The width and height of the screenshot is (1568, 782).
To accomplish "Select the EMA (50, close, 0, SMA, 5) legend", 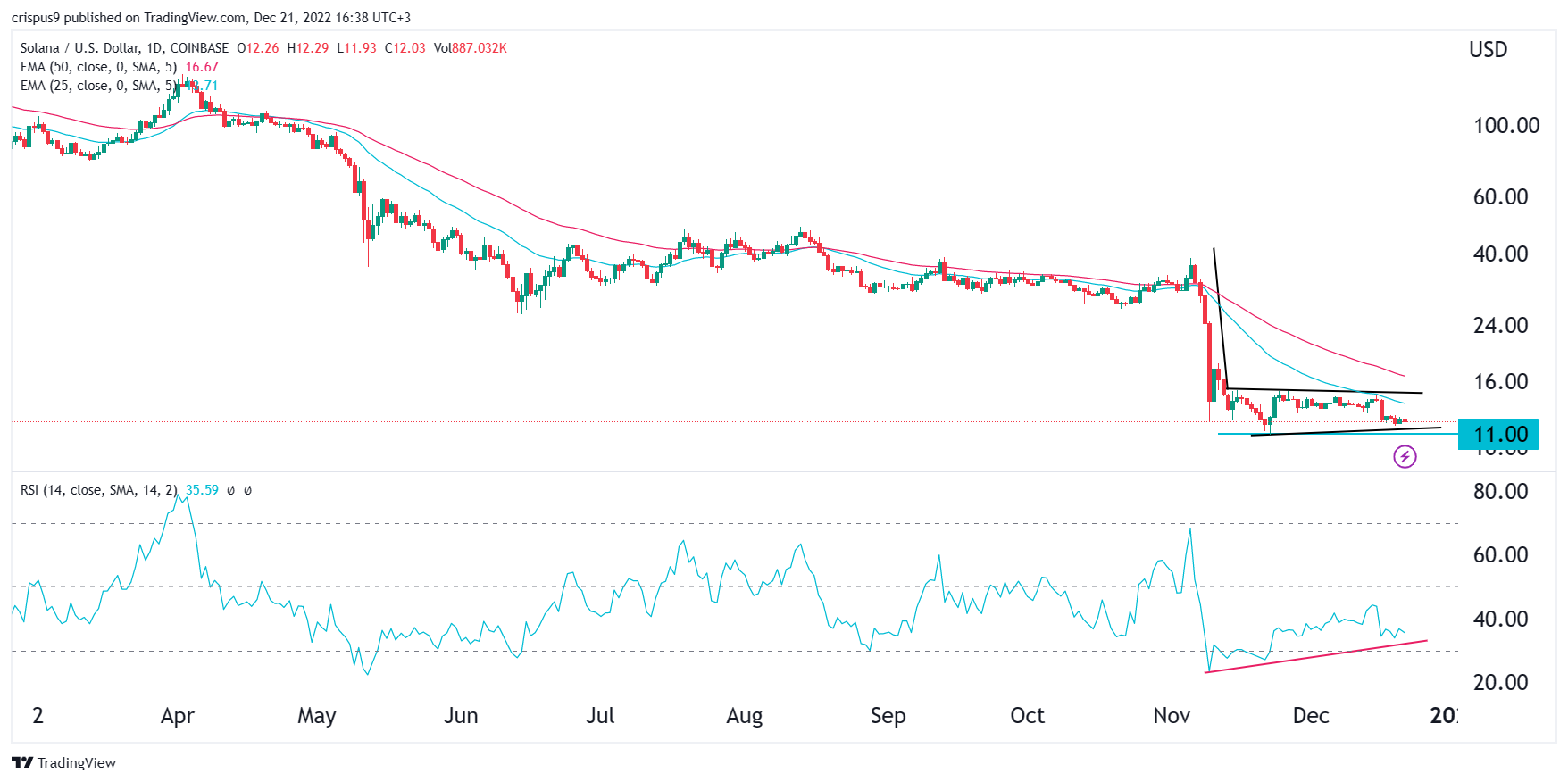I will coord(98,67).
